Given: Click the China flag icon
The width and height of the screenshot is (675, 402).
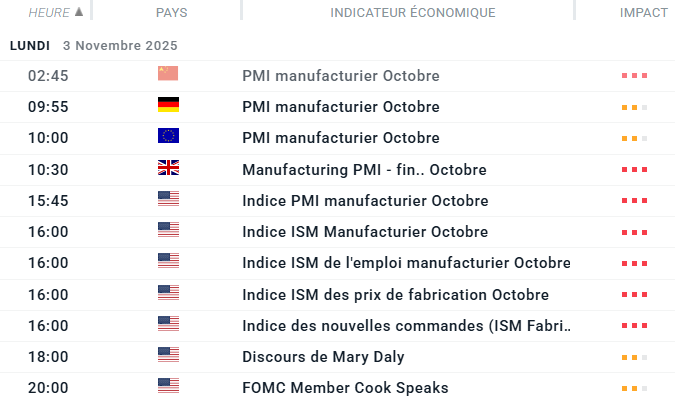Looking at the screenshot, I should point(168,74).
